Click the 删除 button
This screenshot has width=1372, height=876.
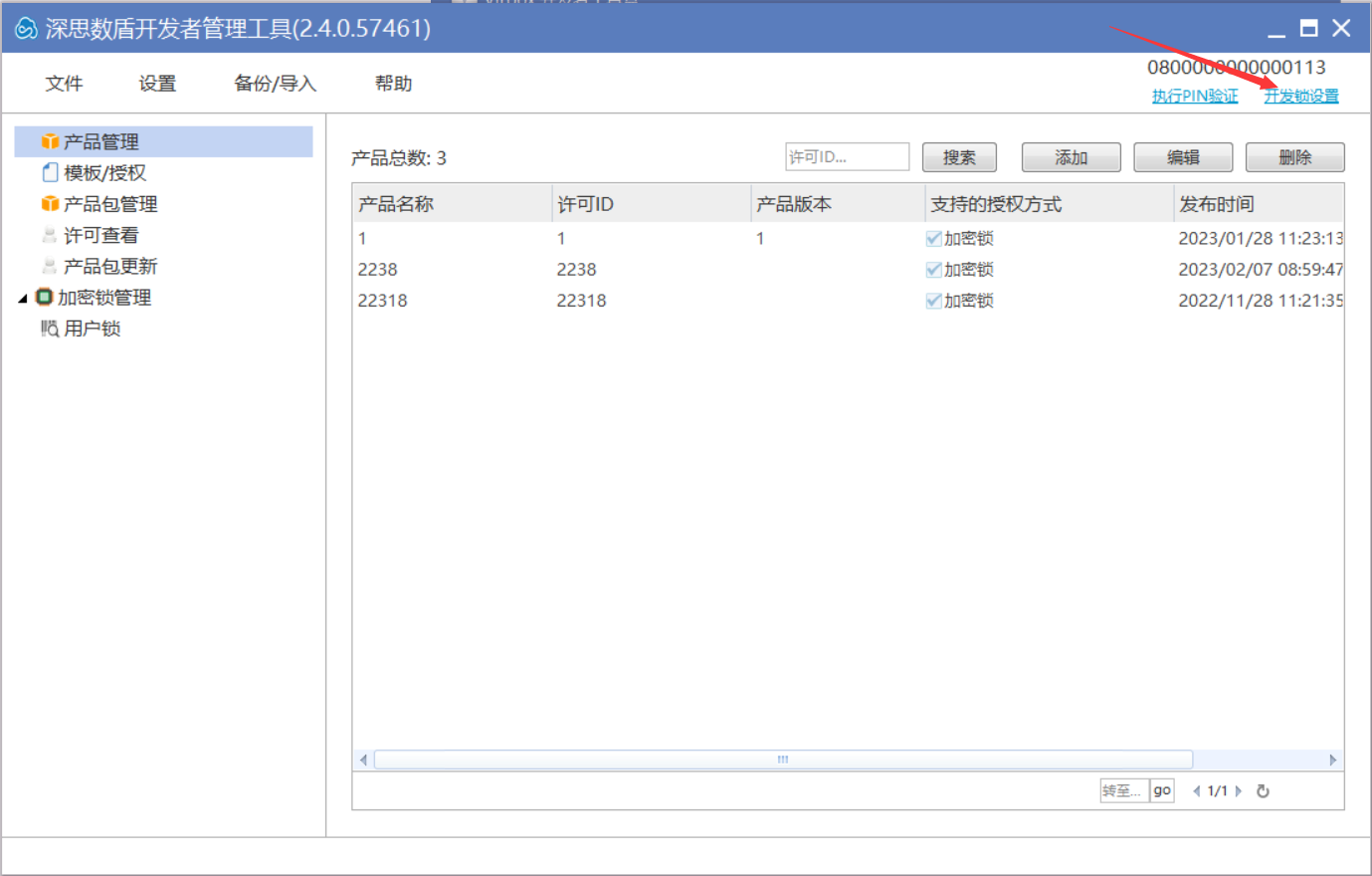point(1294,157)
